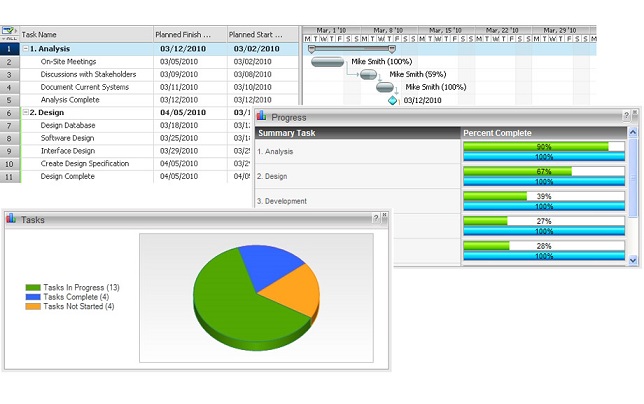Click the On-Site Meetings Gantt bar
Viewport: 644px width, 404px height.
coord(328,62)
